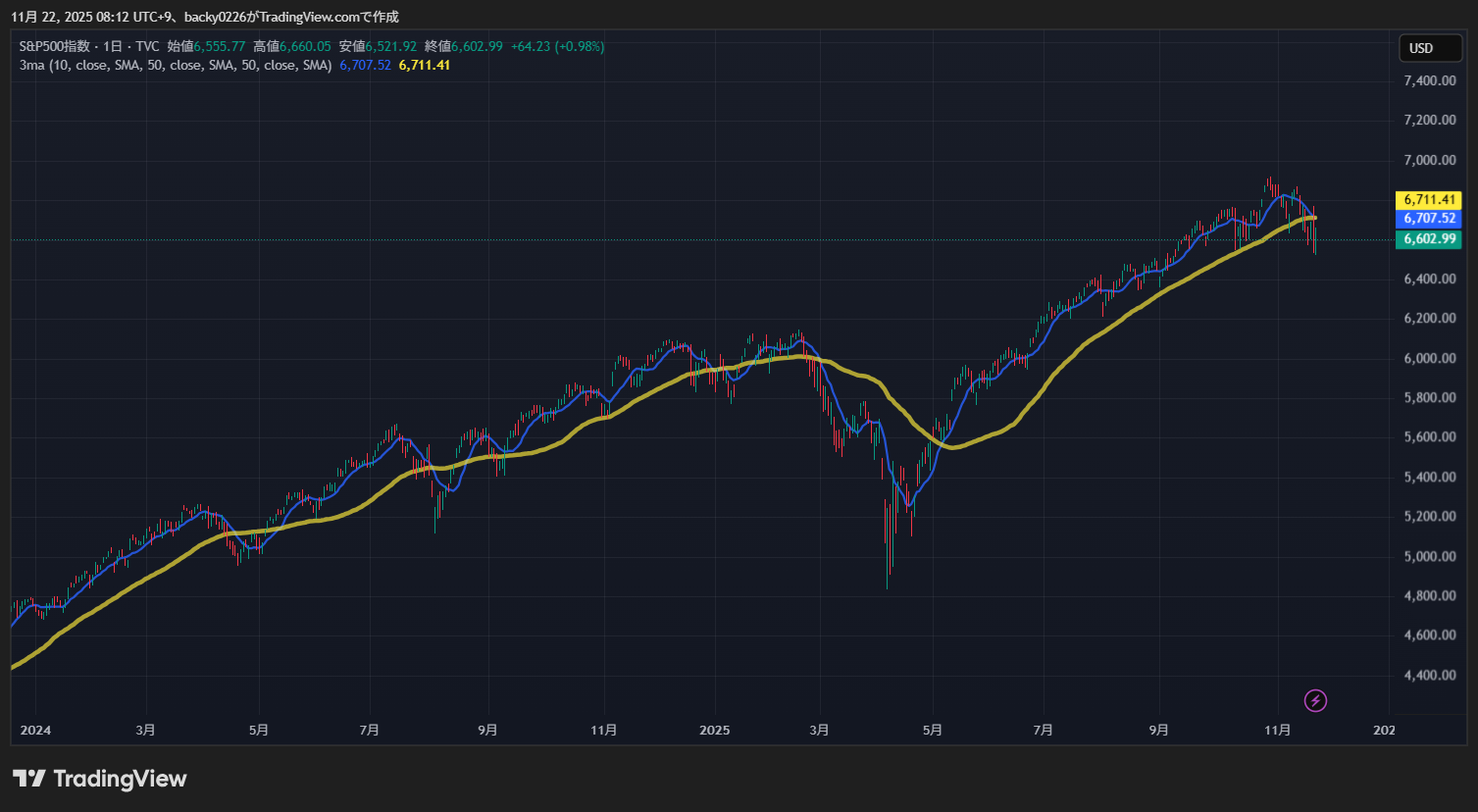Select the yellow 6,711.41 price axis tag
Image resolution: width=1478 pixels, height=812 pixels.
(1429, 200)
